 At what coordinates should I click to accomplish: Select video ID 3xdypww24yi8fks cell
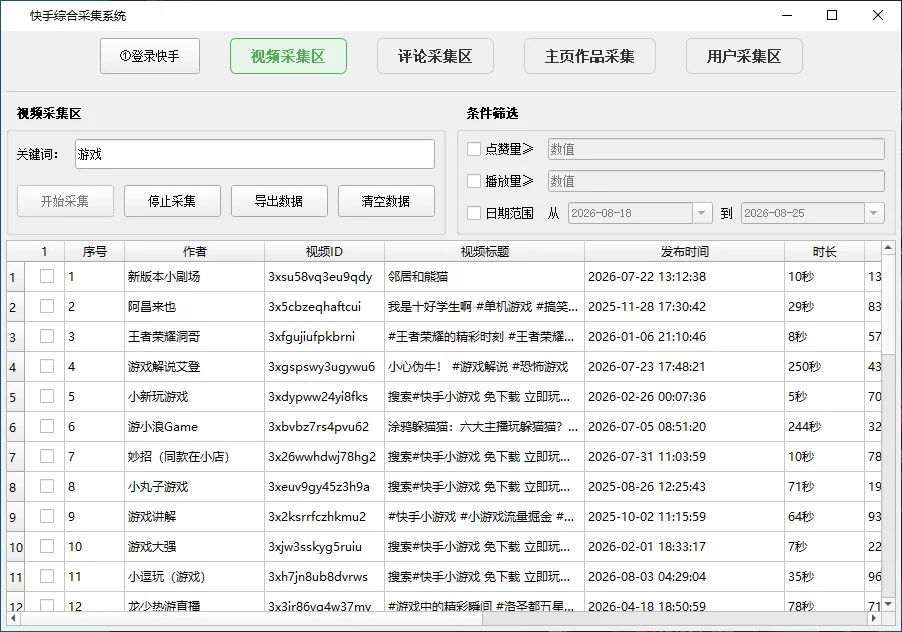(x=324, y=396)
